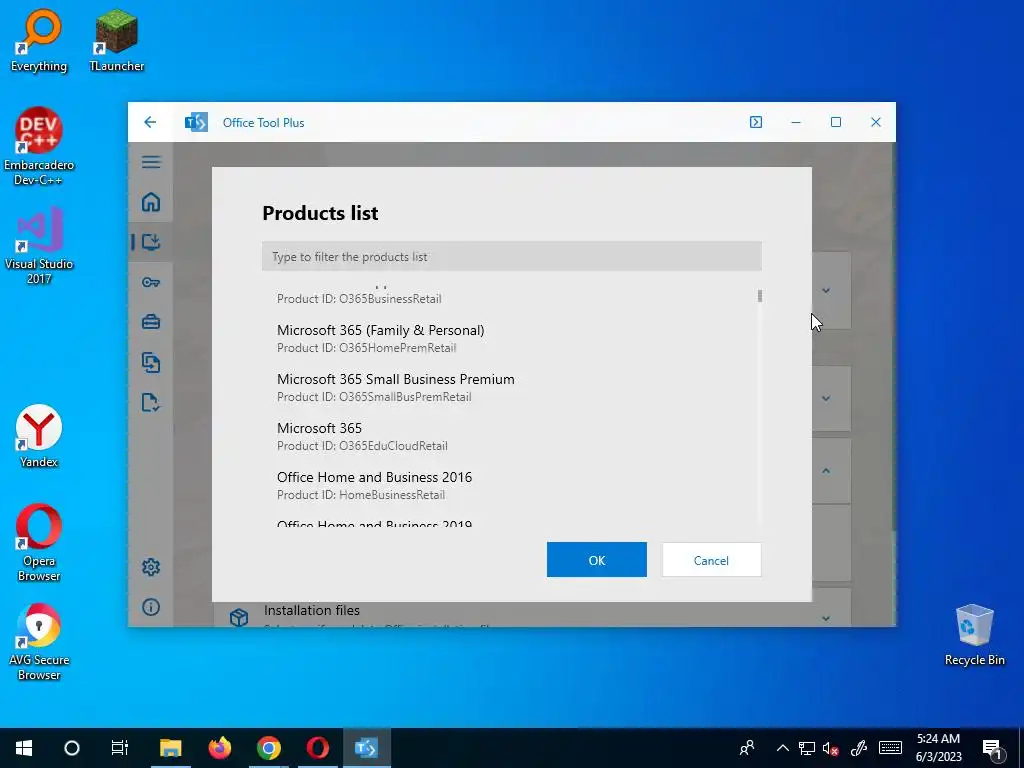Select Microsoft 365 with O365EduCloudRetail ID
The height and width of the screenshot is (768, 1024).
(x=511, y=436)
